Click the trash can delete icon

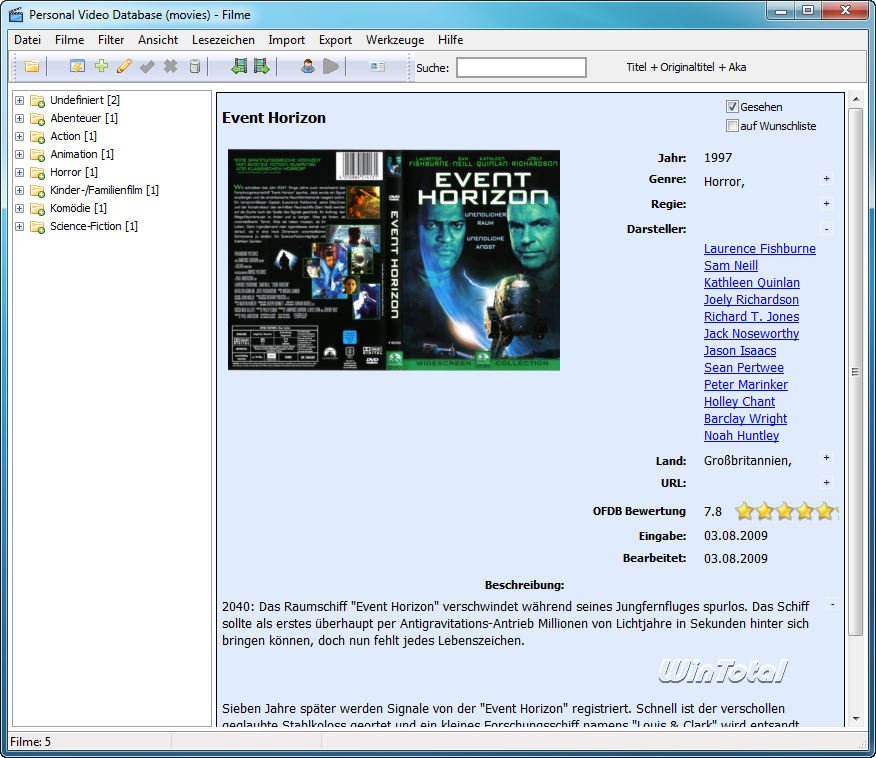[194, 66]
